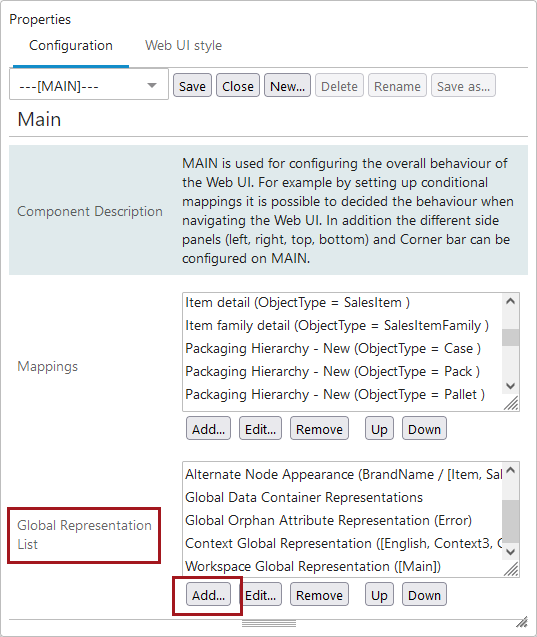Click Add... under Global Representation List
The height and width of the screenshot is (637, 537).
coord(208,595)
